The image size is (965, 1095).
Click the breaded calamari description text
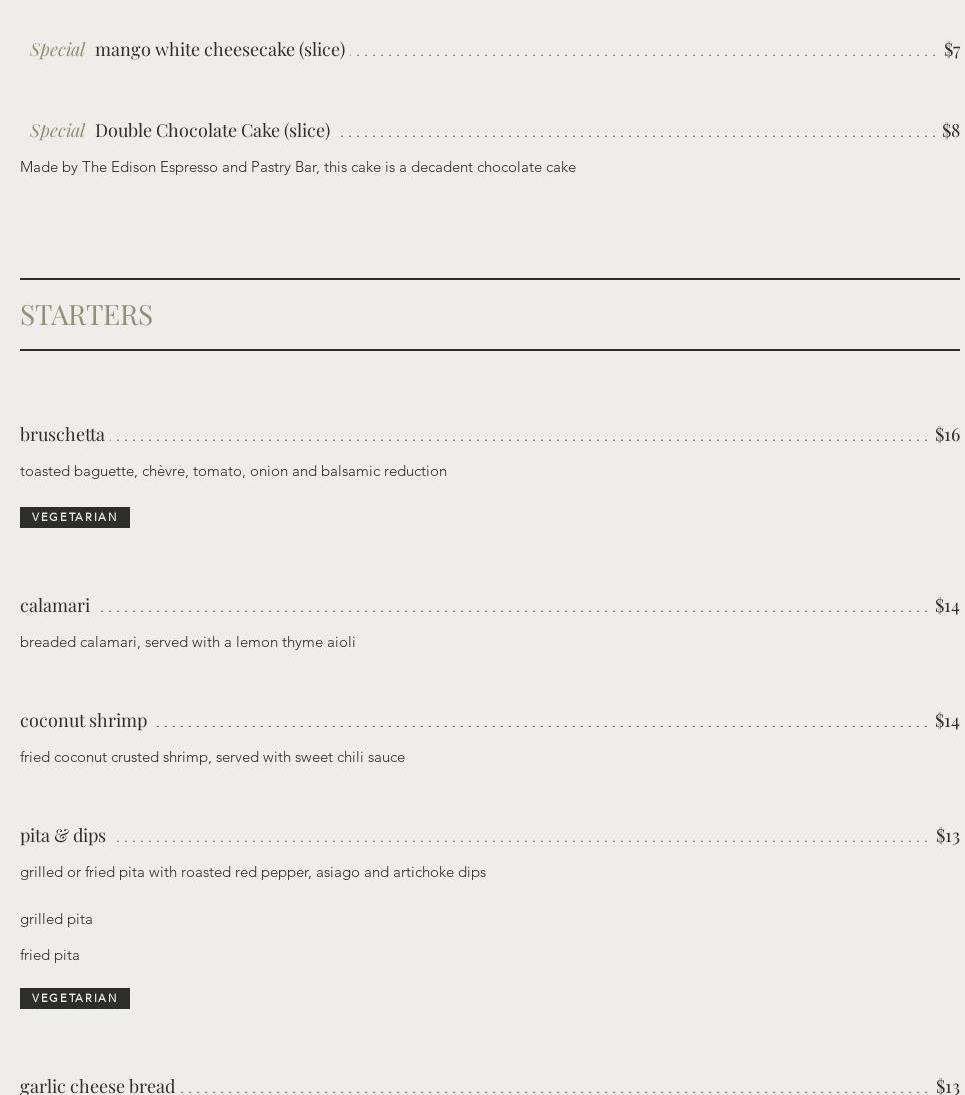point(187,642)
